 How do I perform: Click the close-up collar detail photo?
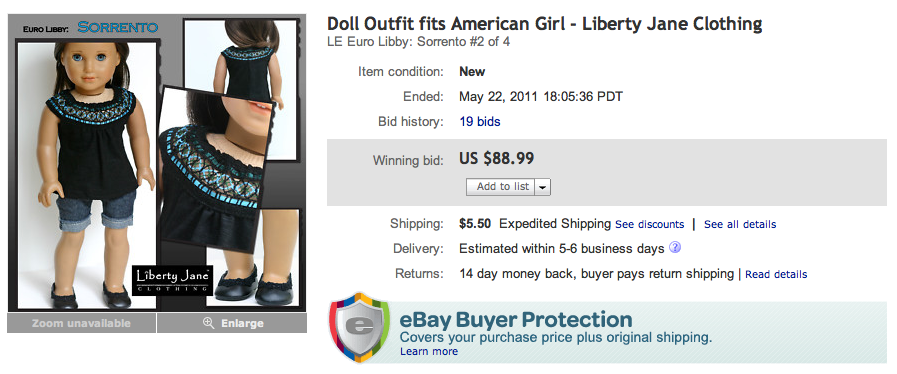(212, 170)
